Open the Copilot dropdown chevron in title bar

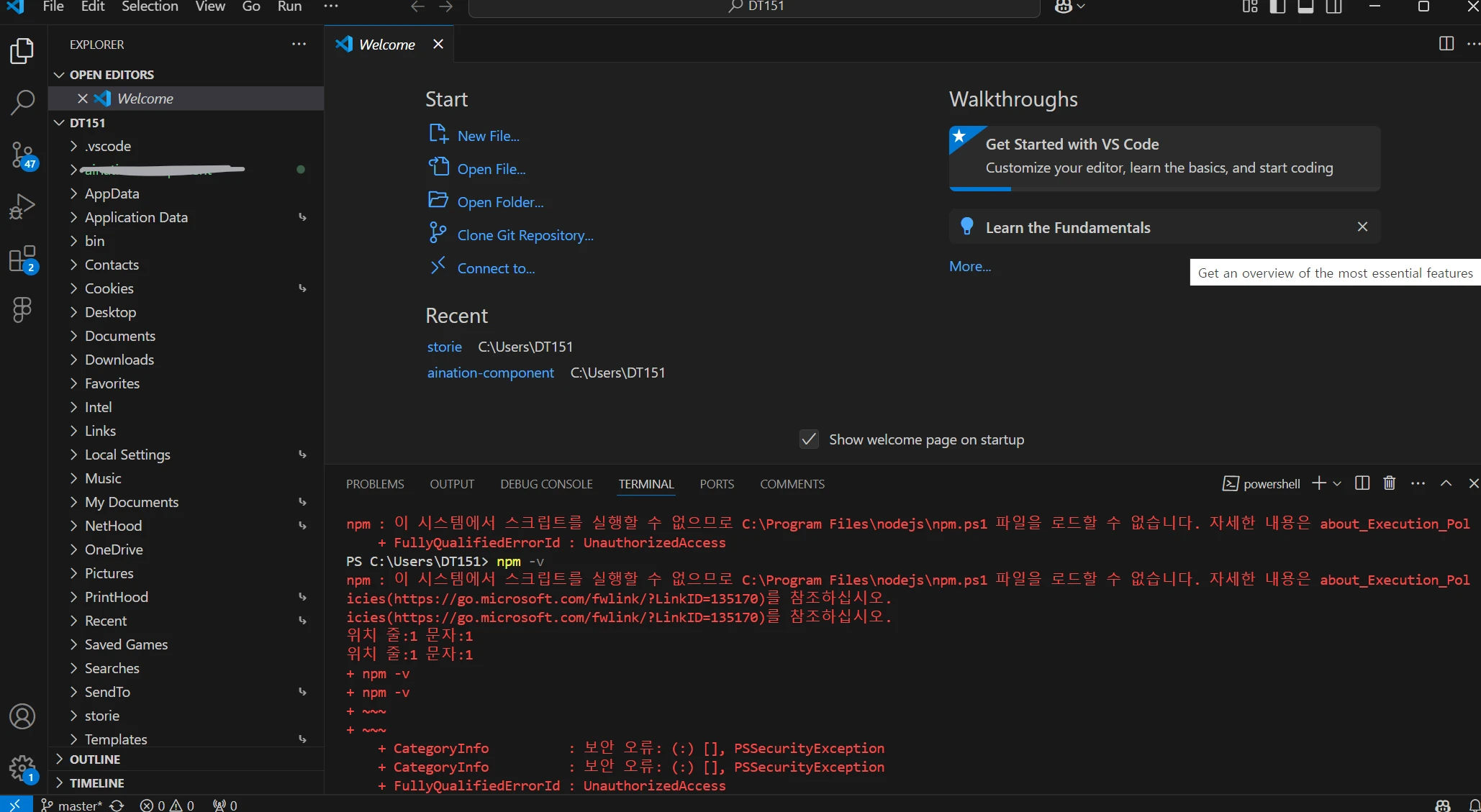[x=1081, y=6]
